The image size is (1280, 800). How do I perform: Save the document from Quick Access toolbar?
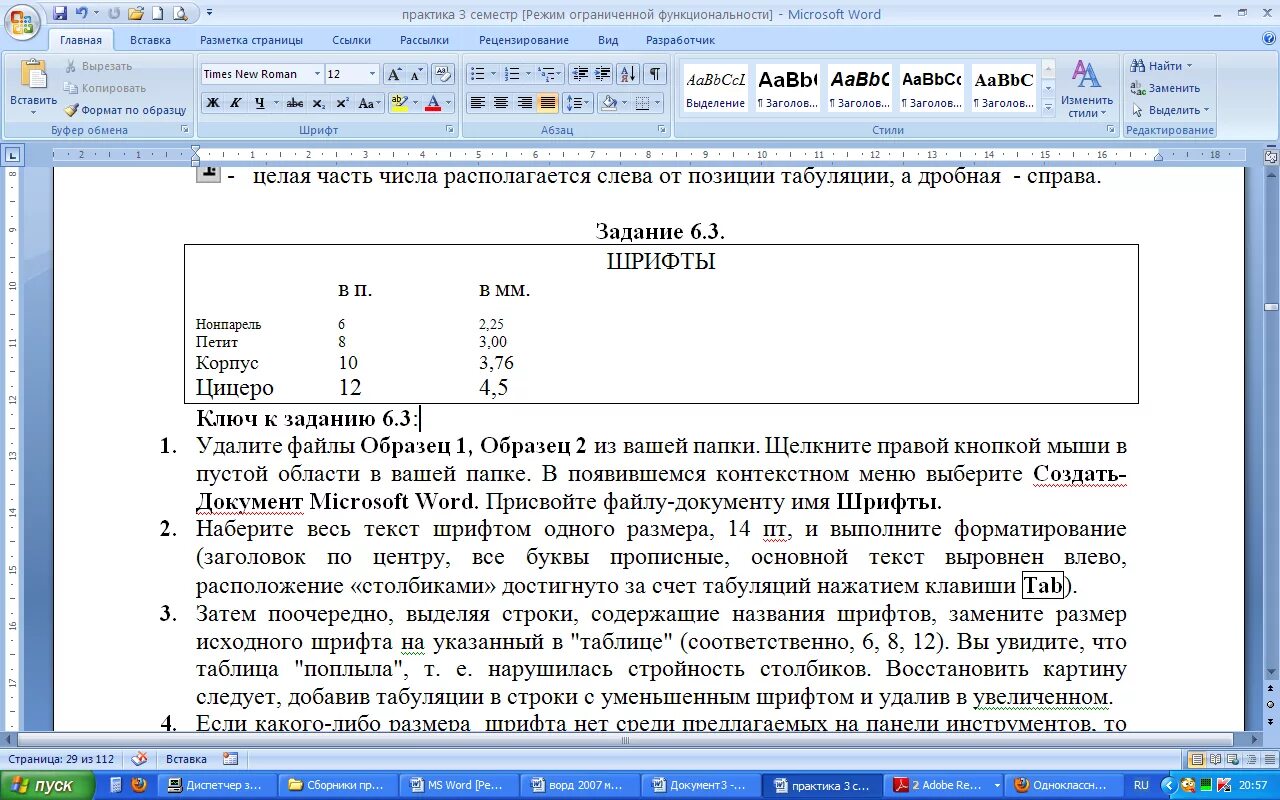point(60,14)
